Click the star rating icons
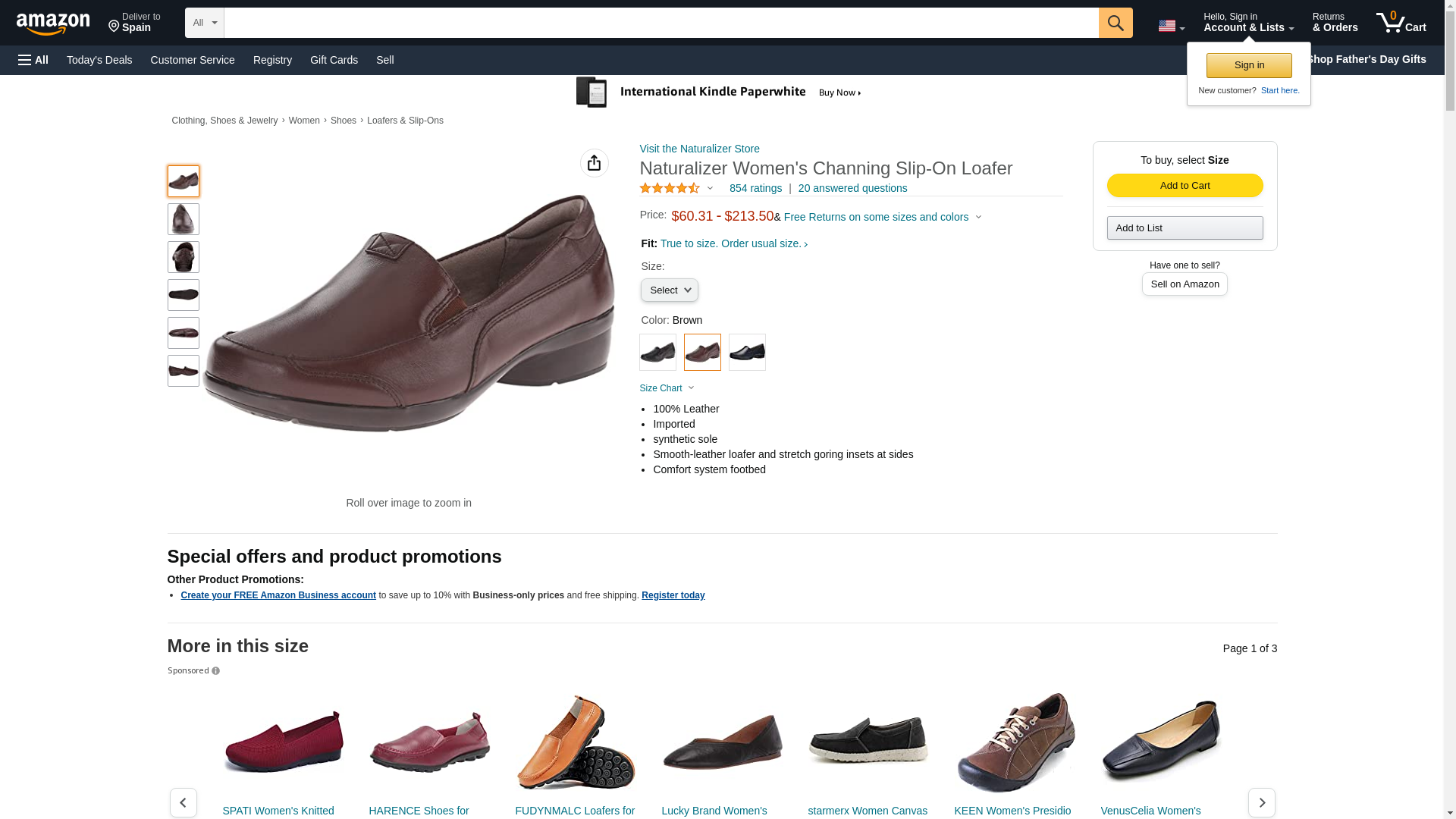The height and width of the screenshot is (819, 1456). tap(669, 188)
